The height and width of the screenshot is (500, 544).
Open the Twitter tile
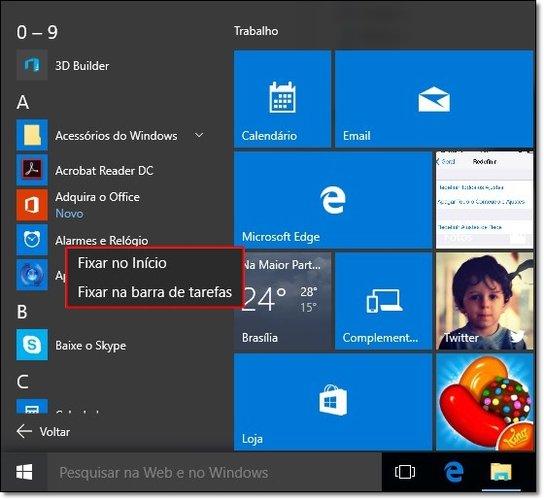click(485, 301)
